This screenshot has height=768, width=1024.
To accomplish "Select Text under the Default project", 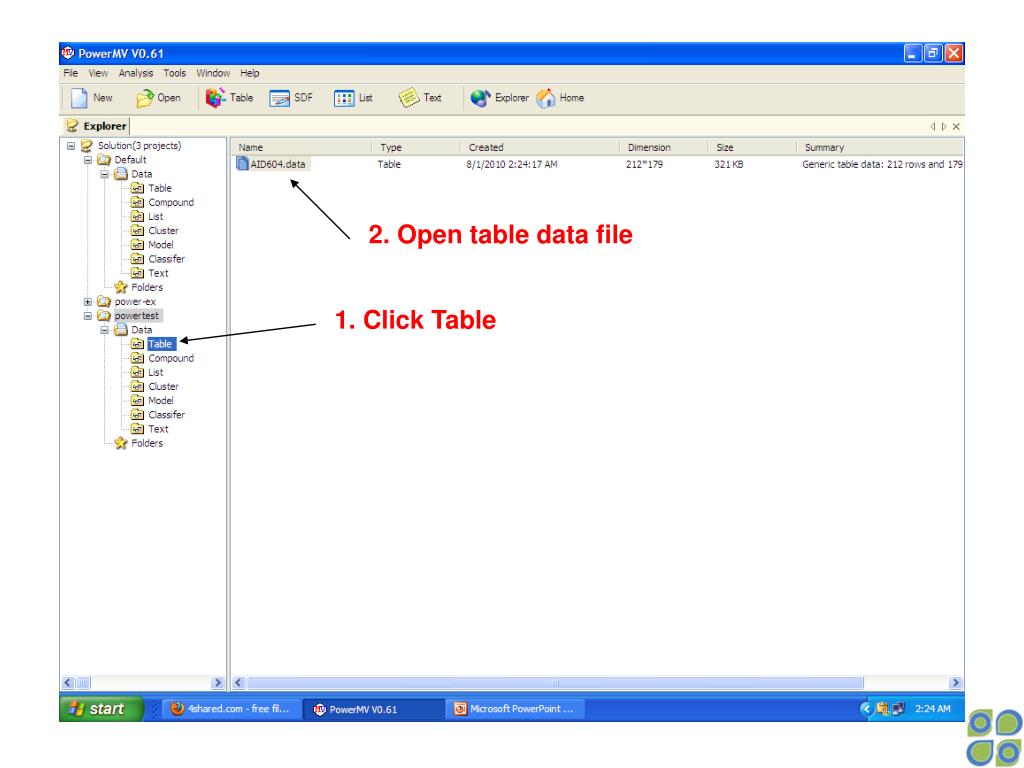I will (x=158, y=273).
